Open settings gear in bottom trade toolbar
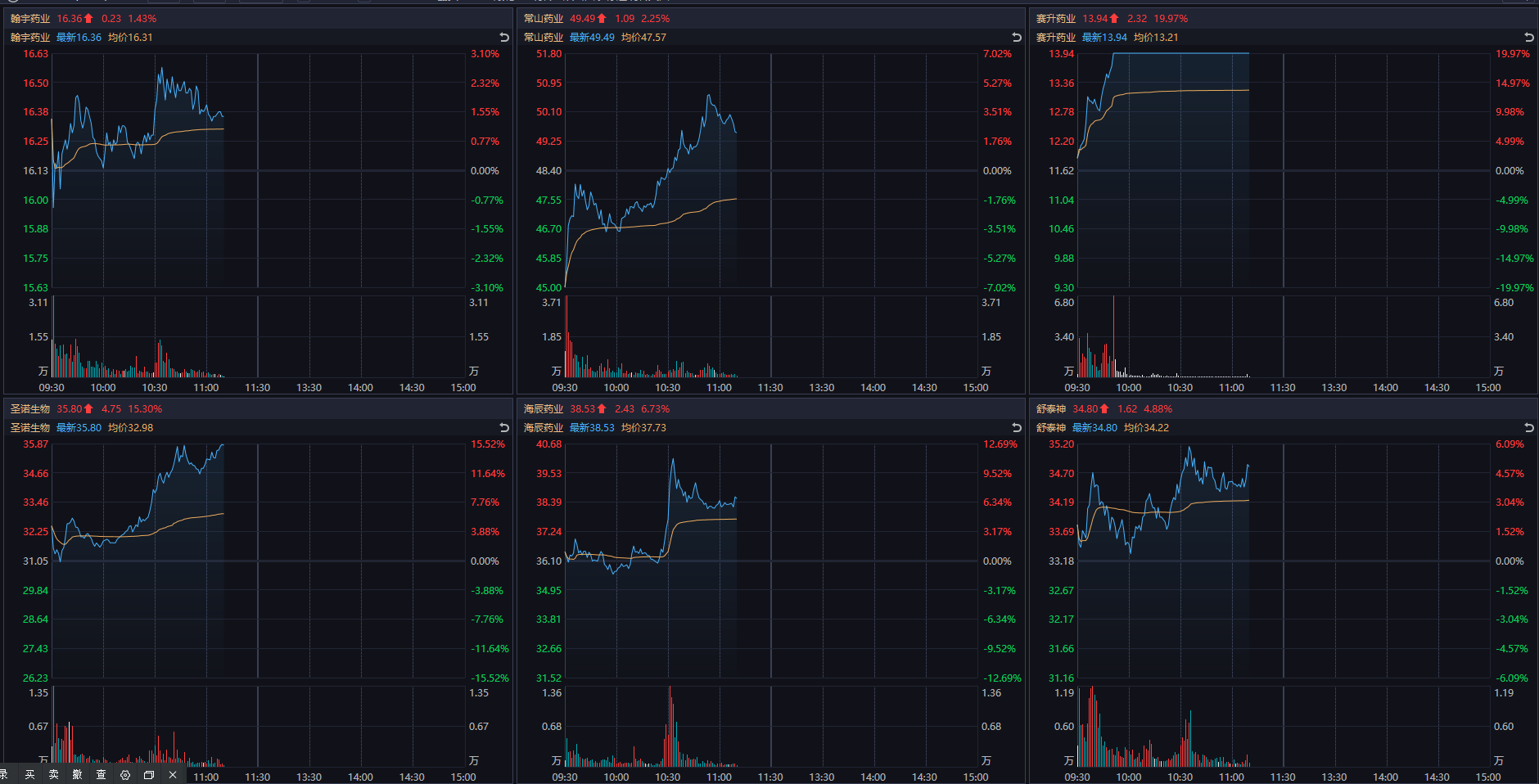1539x784 pixels. [x=125, y=774]
